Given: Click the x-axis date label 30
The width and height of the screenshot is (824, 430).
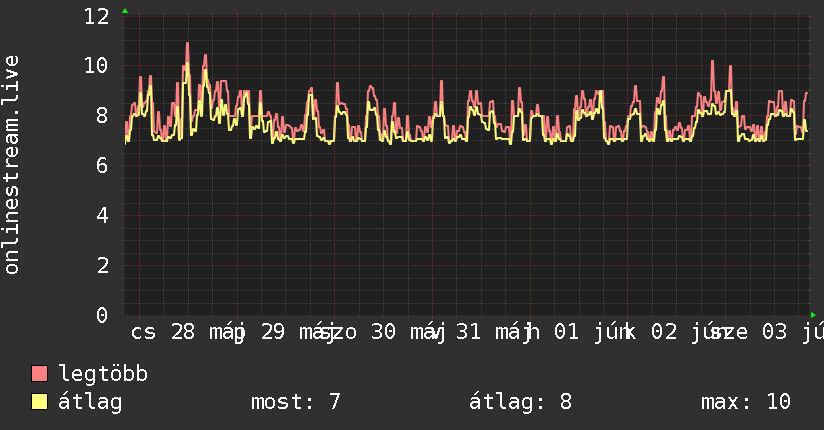Looking at the screenshot, I should pyautogui.click(x=383, y=332).
